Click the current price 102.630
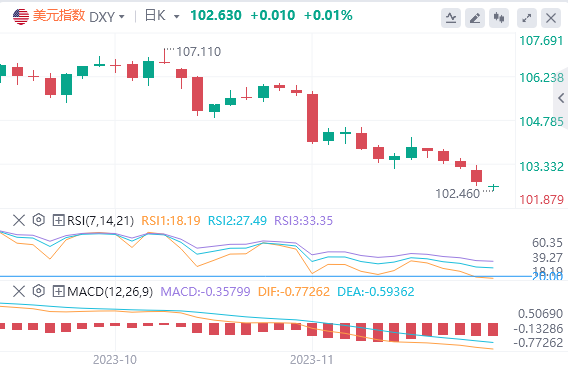Screen dimensions: 568x372 click(216, 16)
